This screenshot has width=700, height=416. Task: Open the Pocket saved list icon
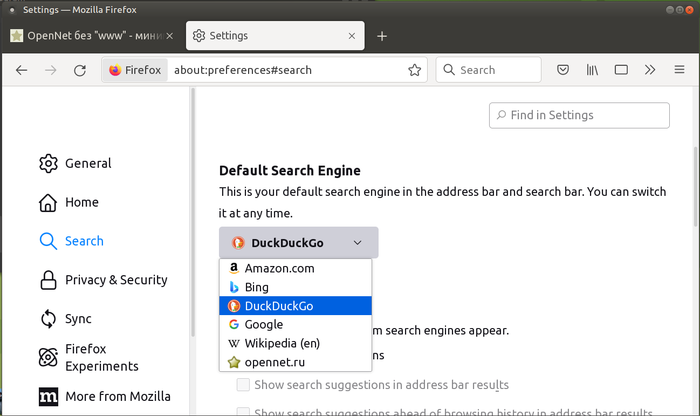pyautogui.click(x=563, y=70)
